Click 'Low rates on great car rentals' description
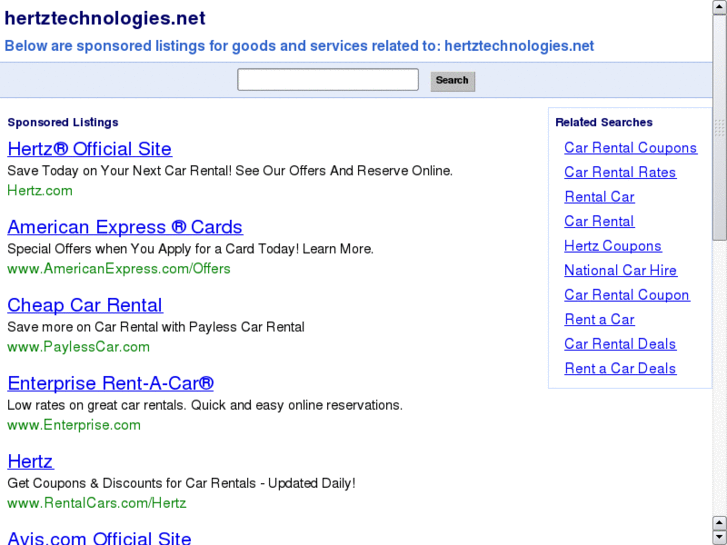 coord(205,405)
